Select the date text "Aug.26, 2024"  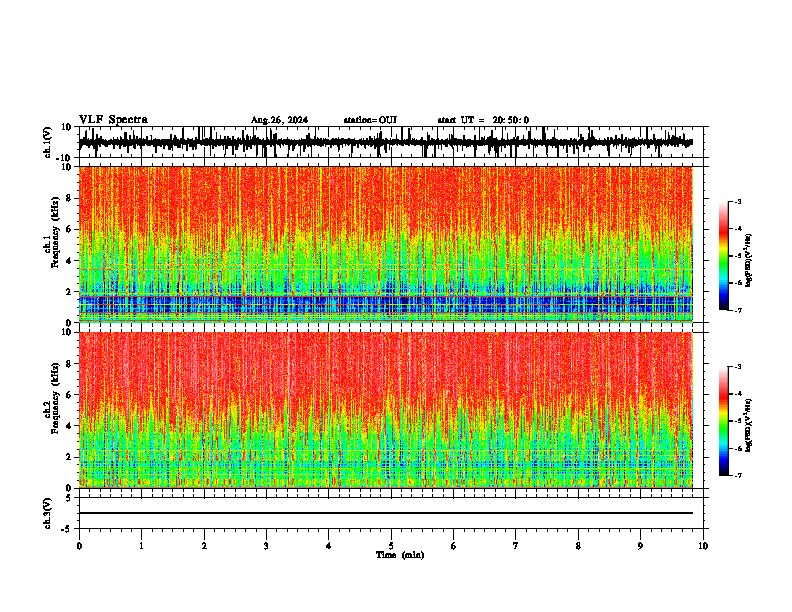click(279, 120)
